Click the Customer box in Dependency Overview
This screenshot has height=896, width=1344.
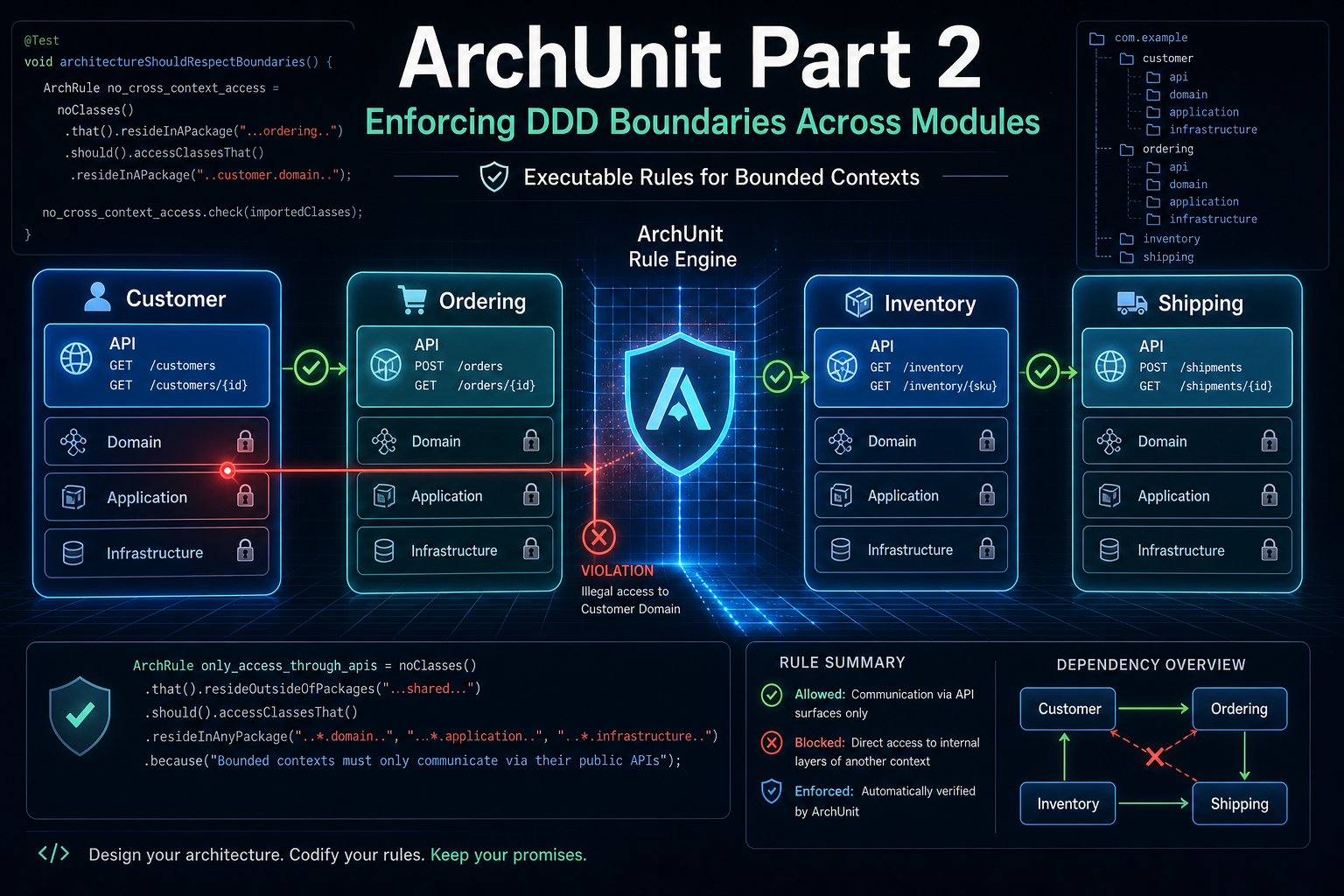(x=1068, y=709)
